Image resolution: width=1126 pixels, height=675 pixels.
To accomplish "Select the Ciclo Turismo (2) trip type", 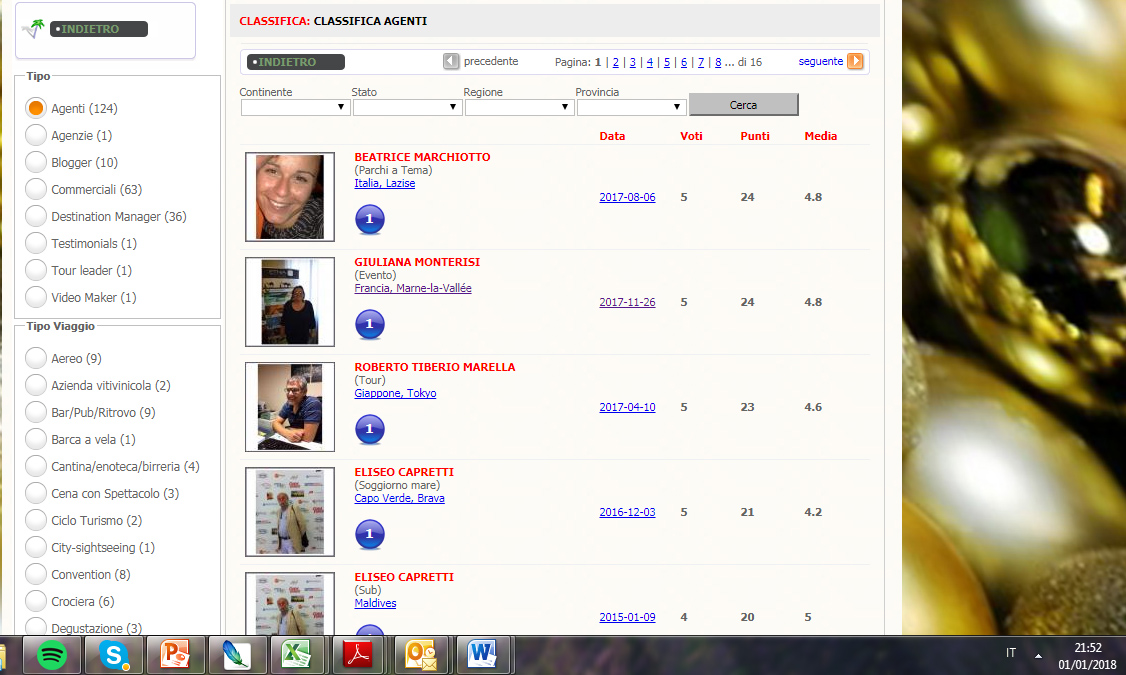I will coord(35,520).
